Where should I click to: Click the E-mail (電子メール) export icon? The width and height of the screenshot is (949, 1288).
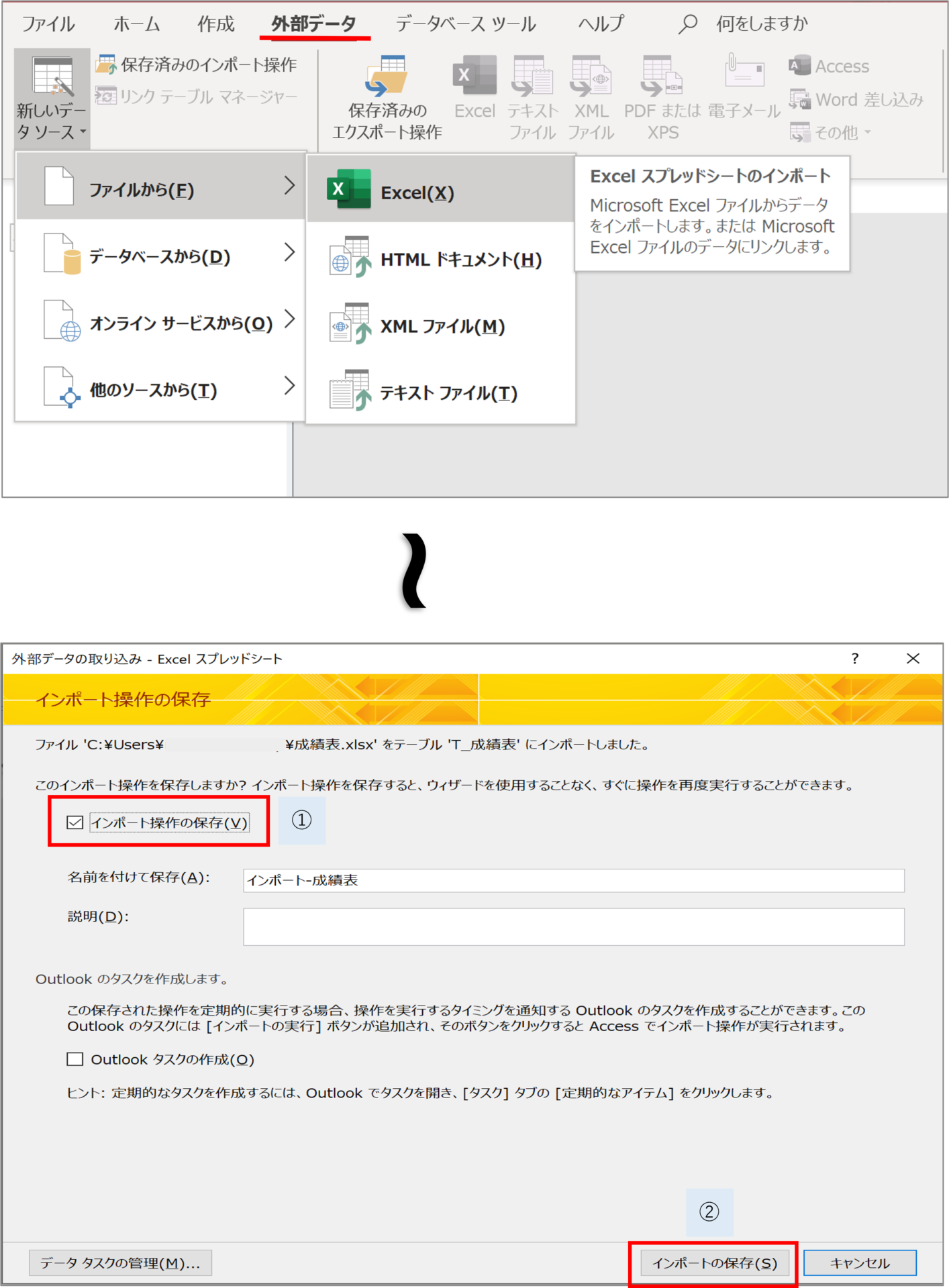coord(744,71)
